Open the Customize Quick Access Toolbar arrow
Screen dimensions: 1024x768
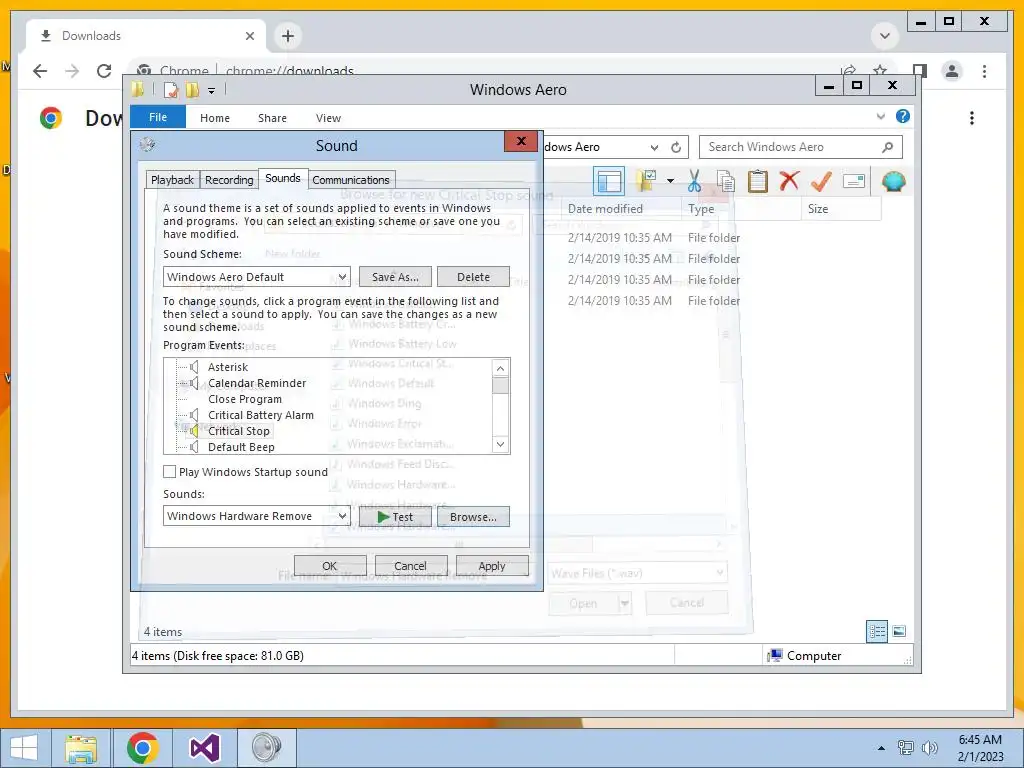tap(212, 91)
